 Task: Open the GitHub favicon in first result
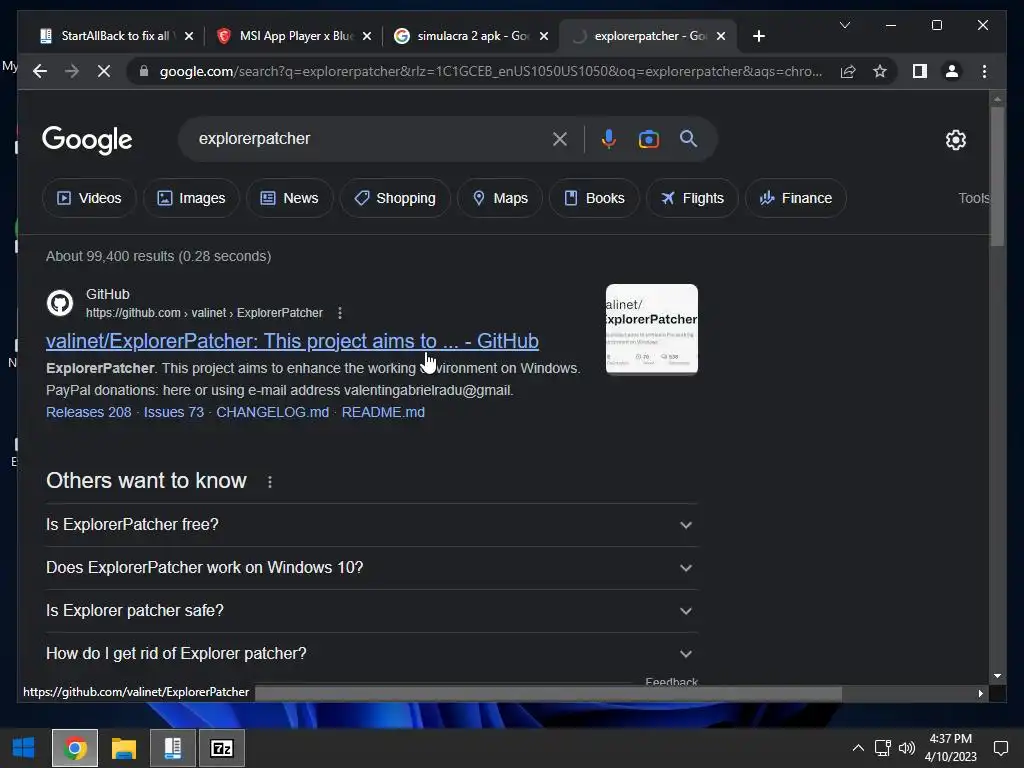pyautogui.click(x=60, y=303)
